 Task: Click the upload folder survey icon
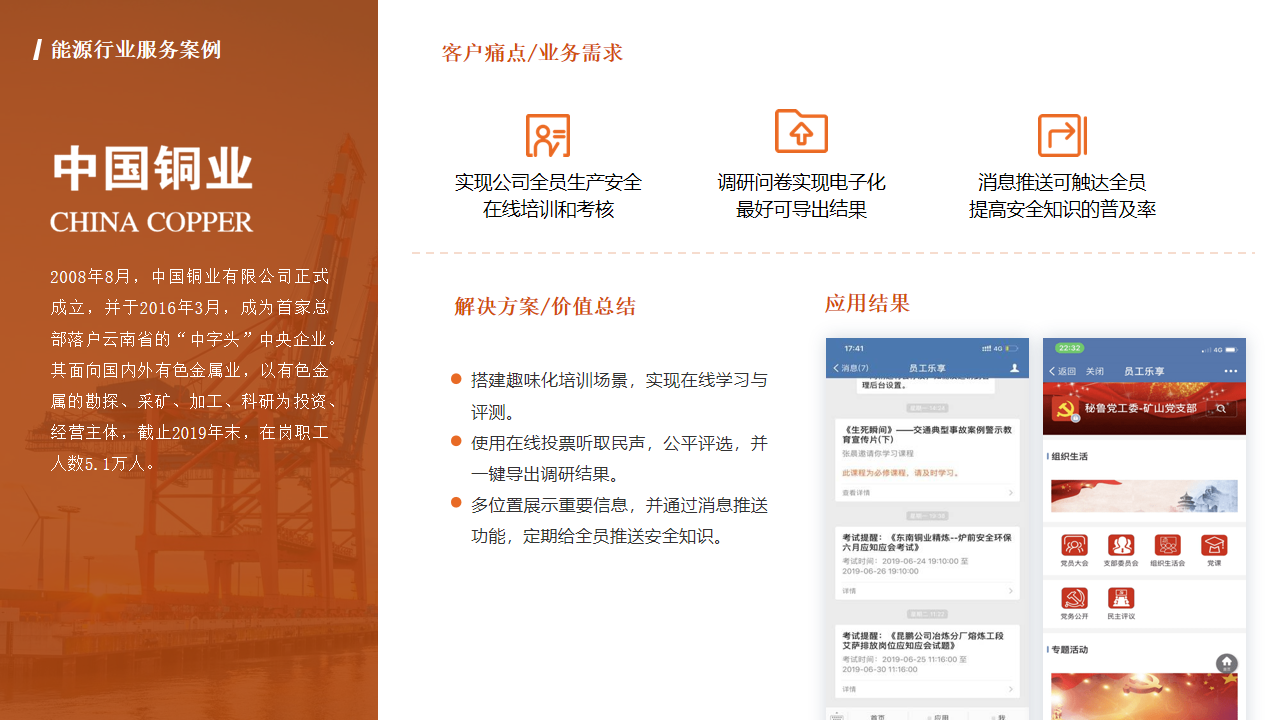click(801, 131)
